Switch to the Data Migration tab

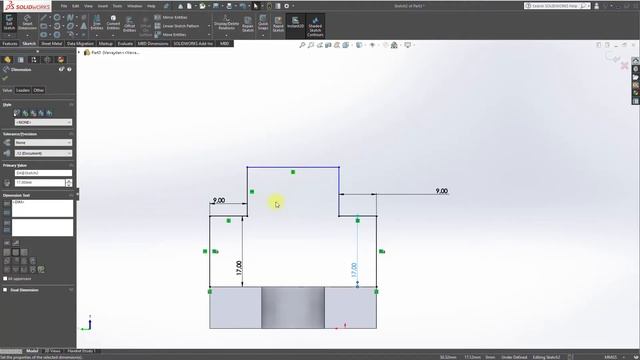tap(80, 43)
